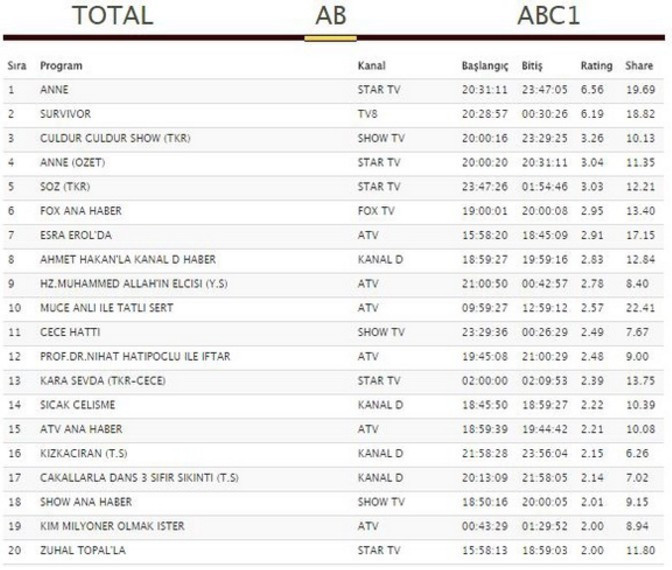672x570 pixels.
Task: Click STAR TV cell for ZUHAL TOPAL'LA
Action: (x=379, y=550)
